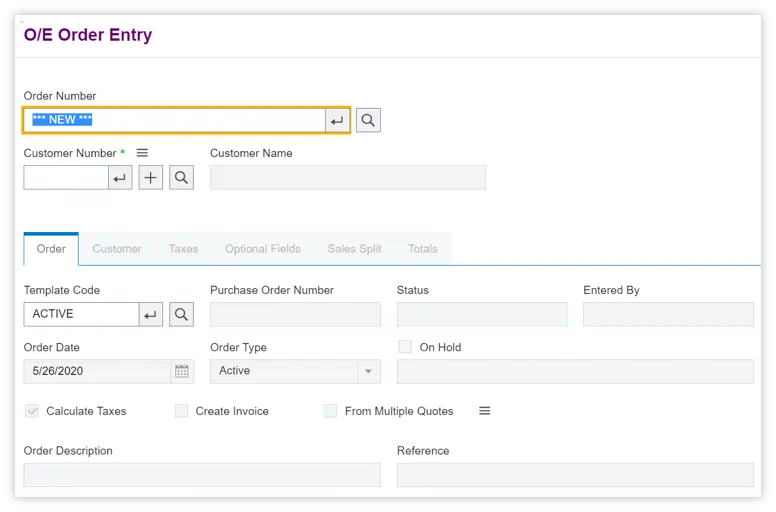Click the Template Code enter arrow icon
The height and width of the screenshot is (512, 776).
pos(151,314)
